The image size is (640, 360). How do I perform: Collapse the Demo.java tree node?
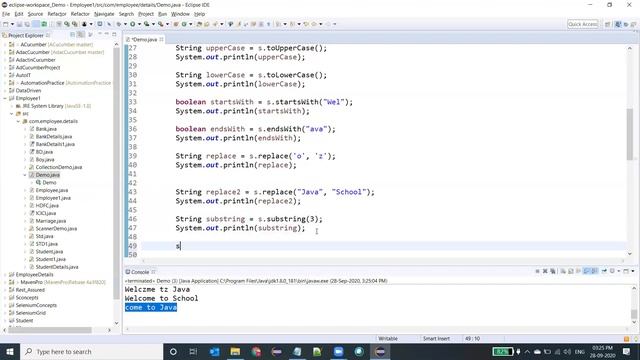pos(25,175)
